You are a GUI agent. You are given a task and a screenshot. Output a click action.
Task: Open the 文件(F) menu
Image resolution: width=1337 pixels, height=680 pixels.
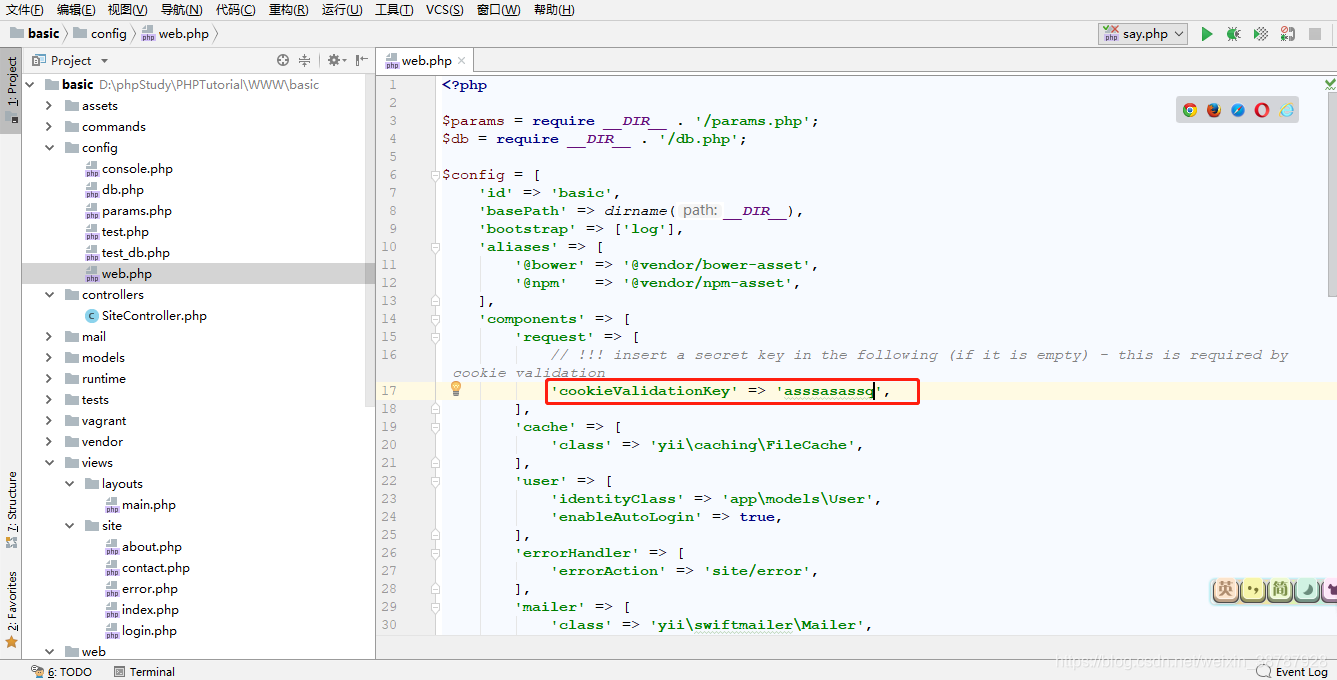pyautogui.click(x=25, y=10)
